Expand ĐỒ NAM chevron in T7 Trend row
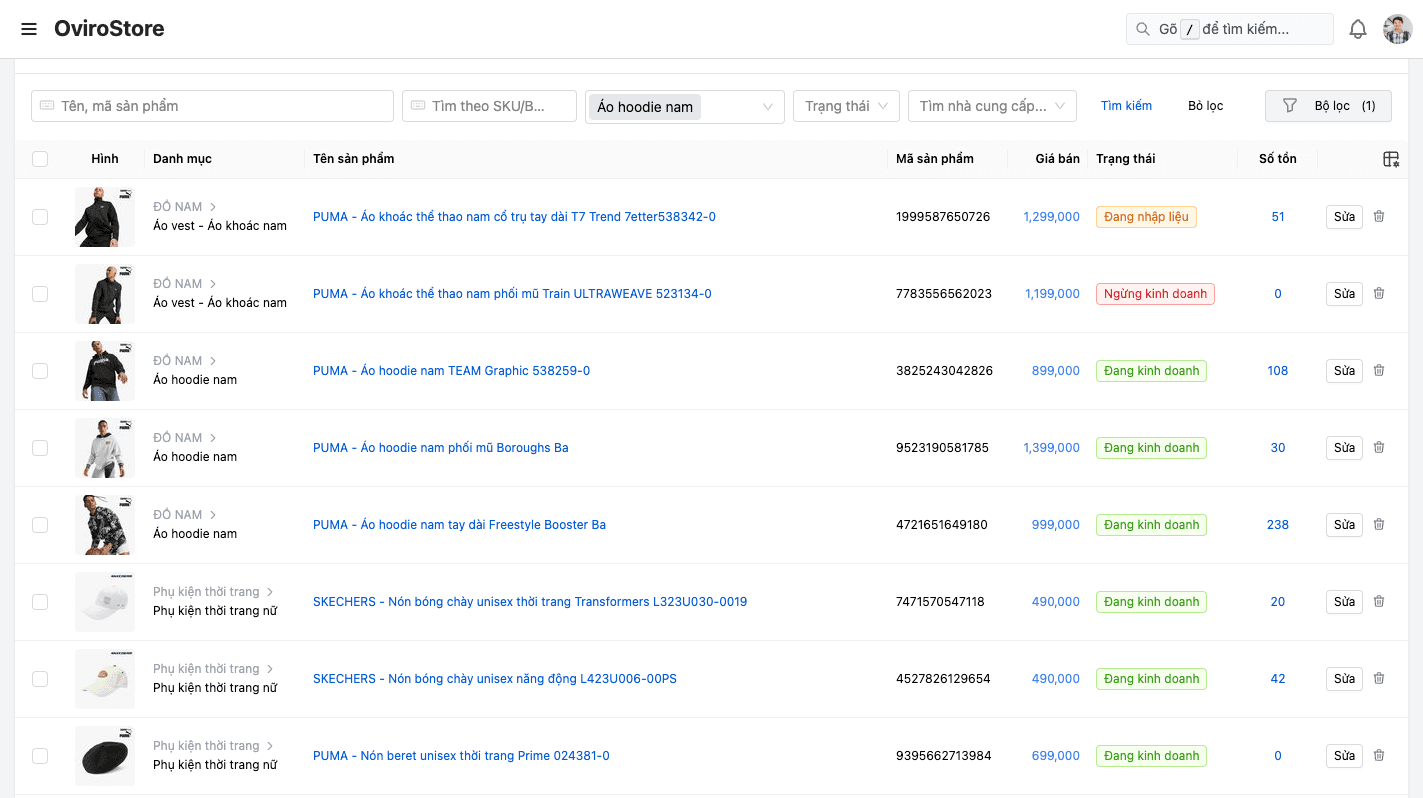Image resolution: width=1423 pixels, height=798 pixels. 213,207
